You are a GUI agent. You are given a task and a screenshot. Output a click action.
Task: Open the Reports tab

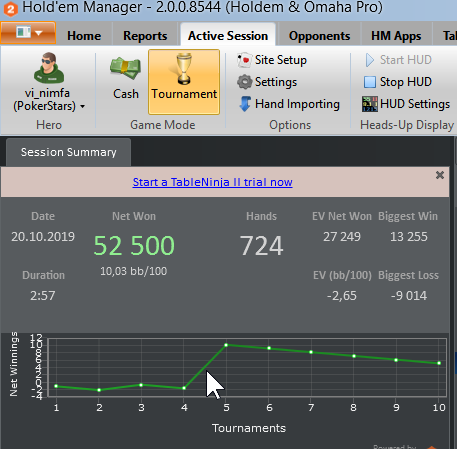[145, 36]
